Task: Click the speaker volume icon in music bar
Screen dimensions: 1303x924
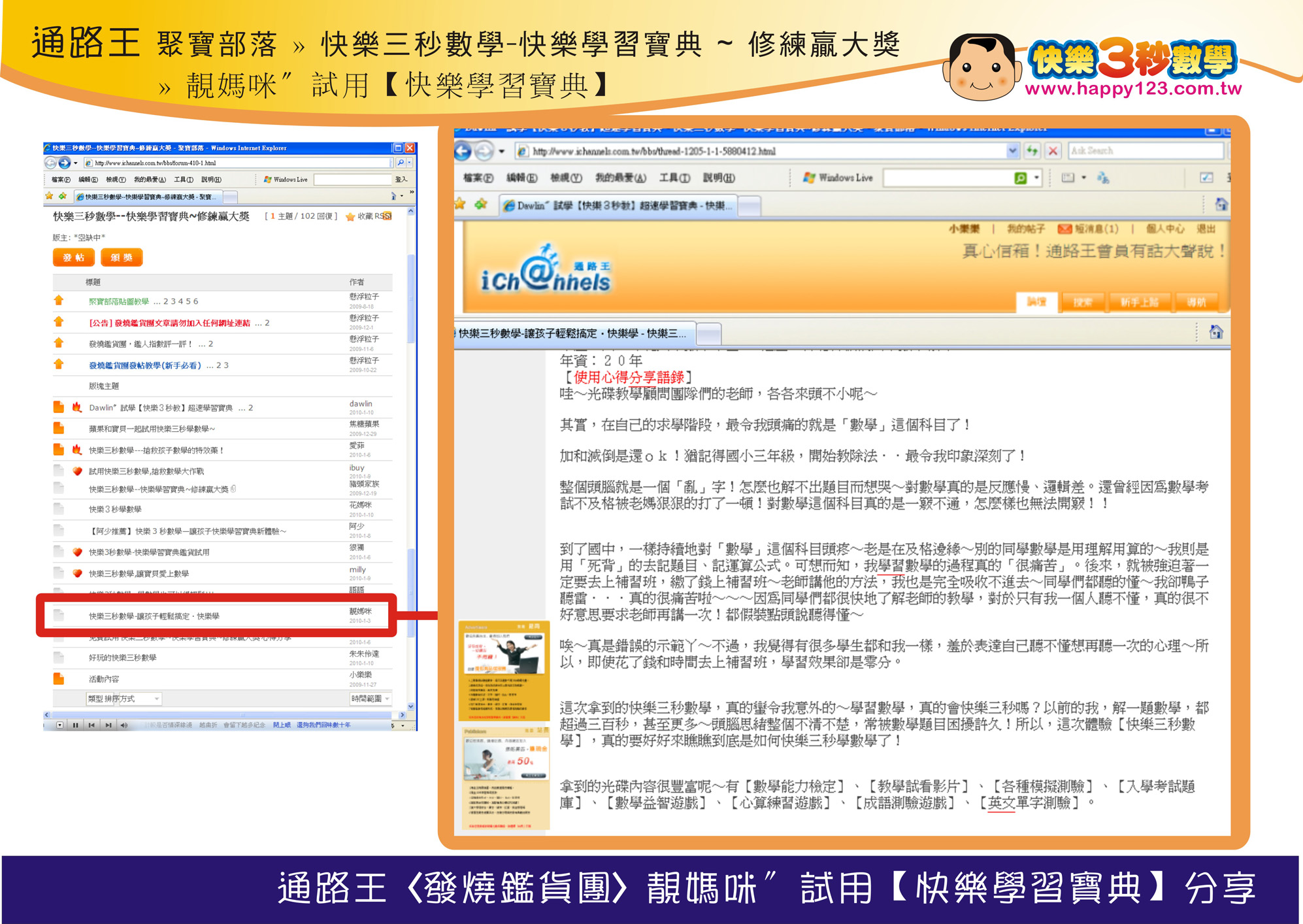Action: [x=124, y=725]
